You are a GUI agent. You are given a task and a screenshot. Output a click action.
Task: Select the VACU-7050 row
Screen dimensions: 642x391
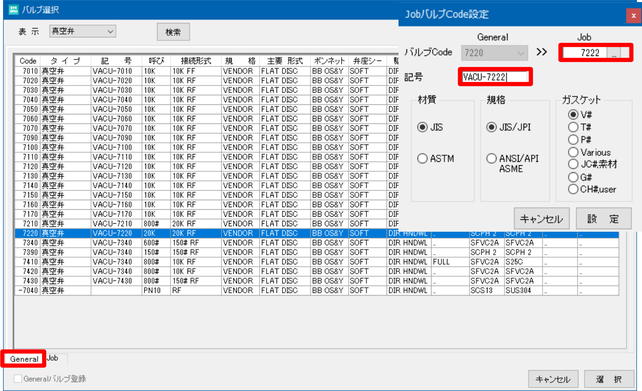pos(206,109)
